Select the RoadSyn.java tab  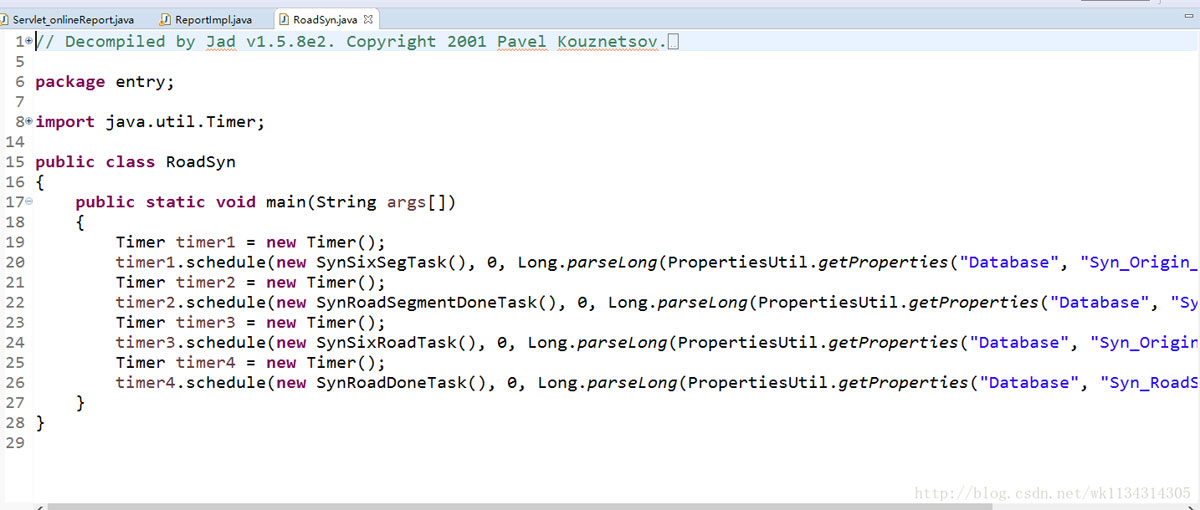324,19
